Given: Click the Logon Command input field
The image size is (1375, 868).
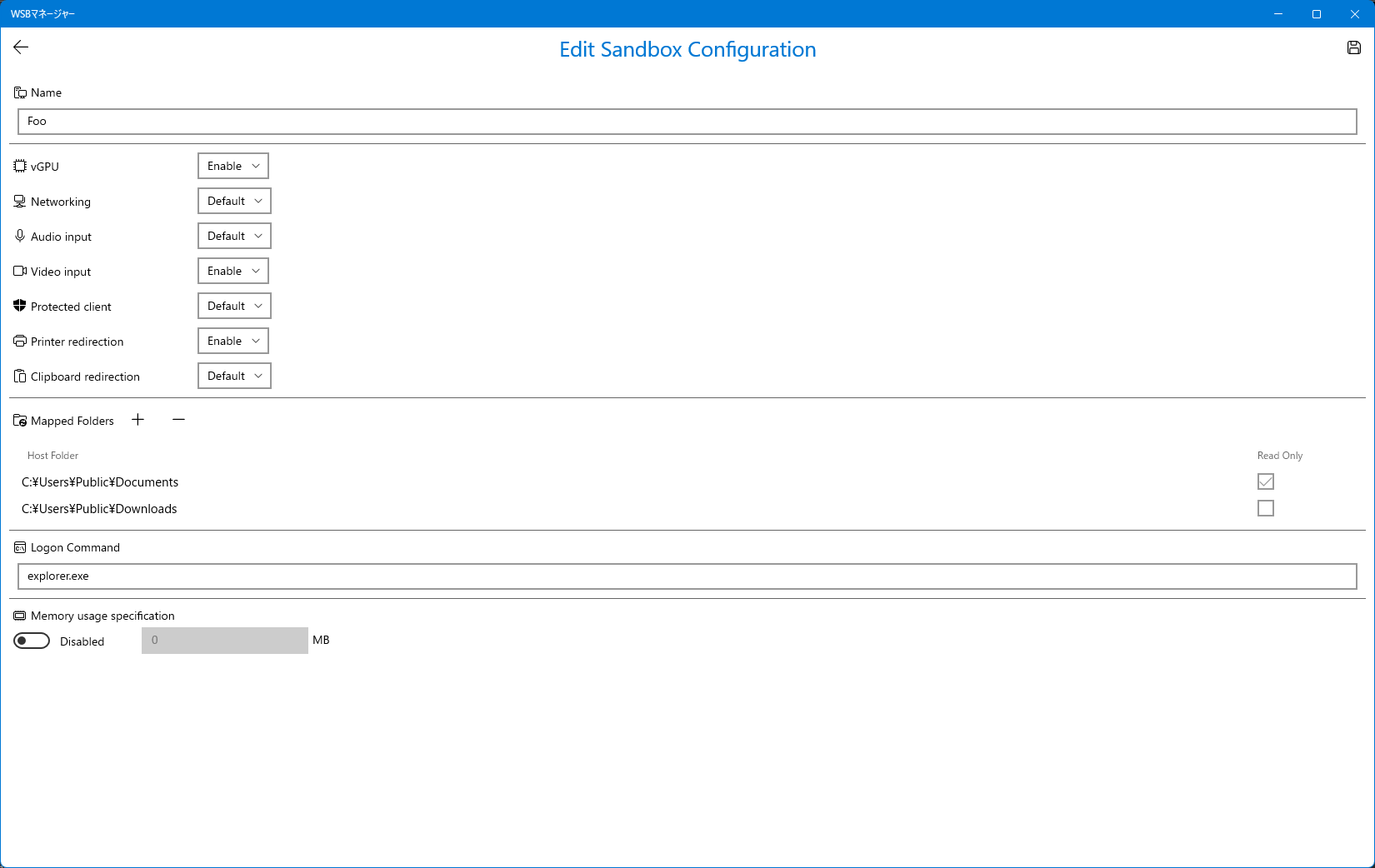Looking at the screenshot, I should [x=687, y=576].
